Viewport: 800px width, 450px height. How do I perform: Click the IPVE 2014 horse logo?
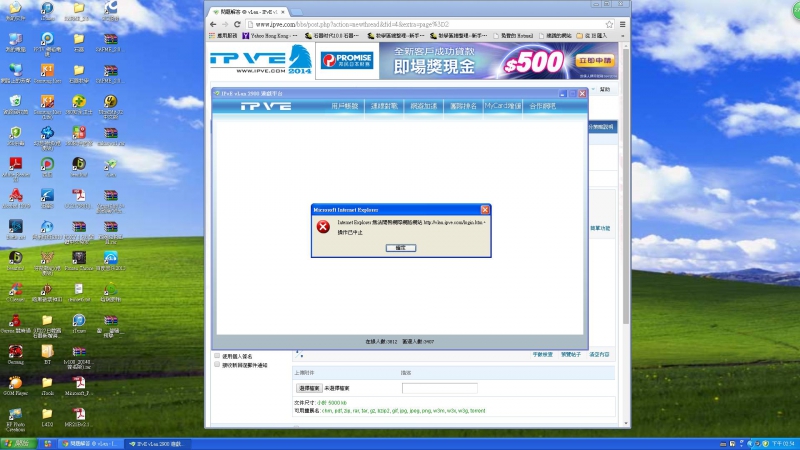(261, 60)
